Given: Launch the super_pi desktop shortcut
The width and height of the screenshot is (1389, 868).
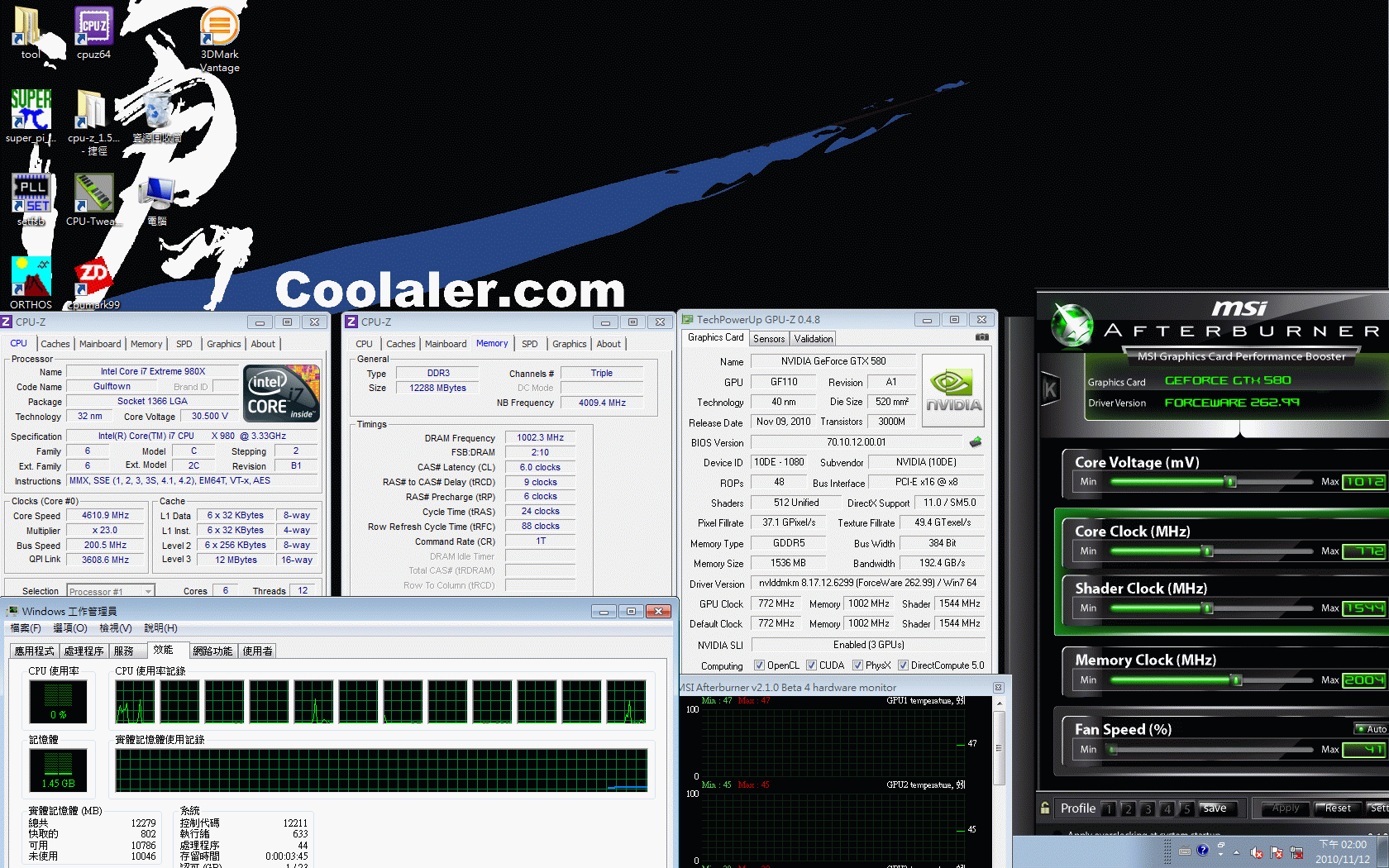Looking at the screenshot, I should (x=31, y=116).
